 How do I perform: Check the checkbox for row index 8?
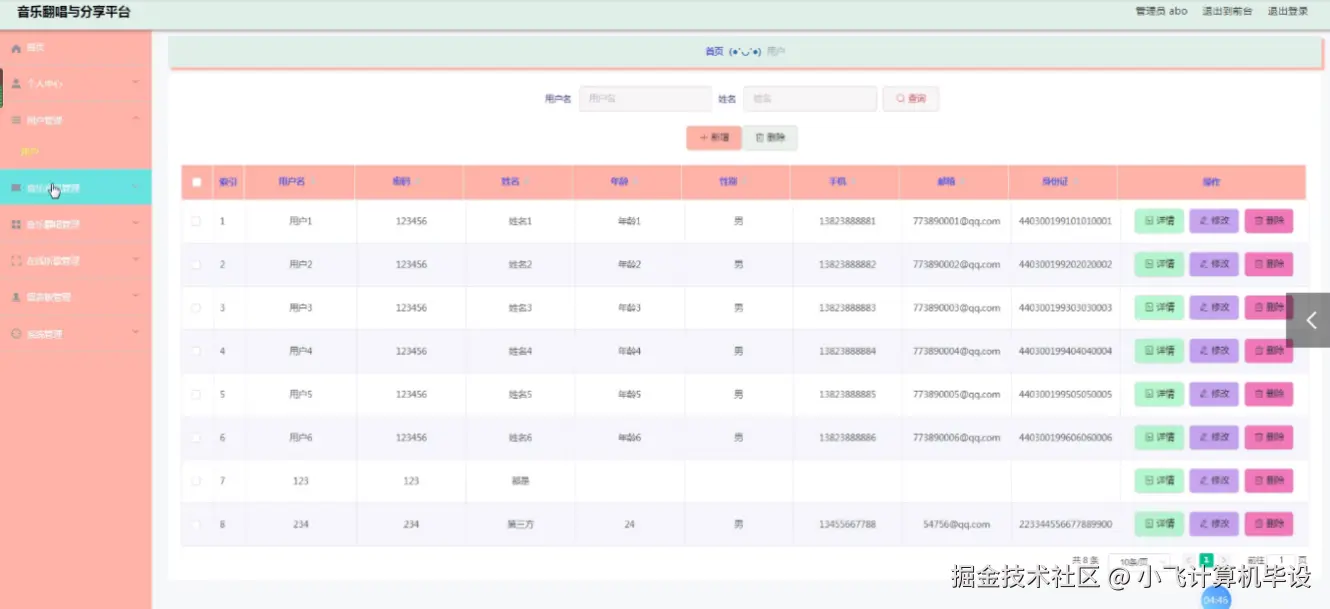coord(196,524)
